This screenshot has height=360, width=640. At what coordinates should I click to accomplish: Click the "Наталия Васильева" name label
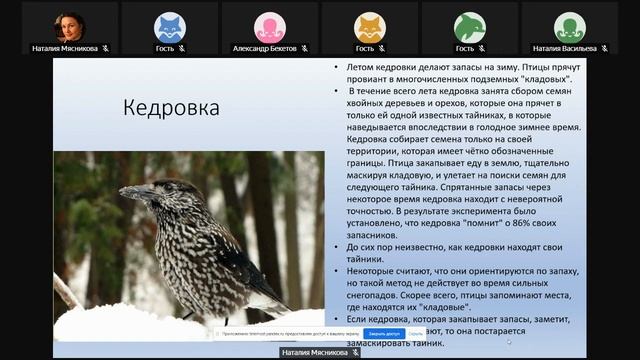click(564, 49)
